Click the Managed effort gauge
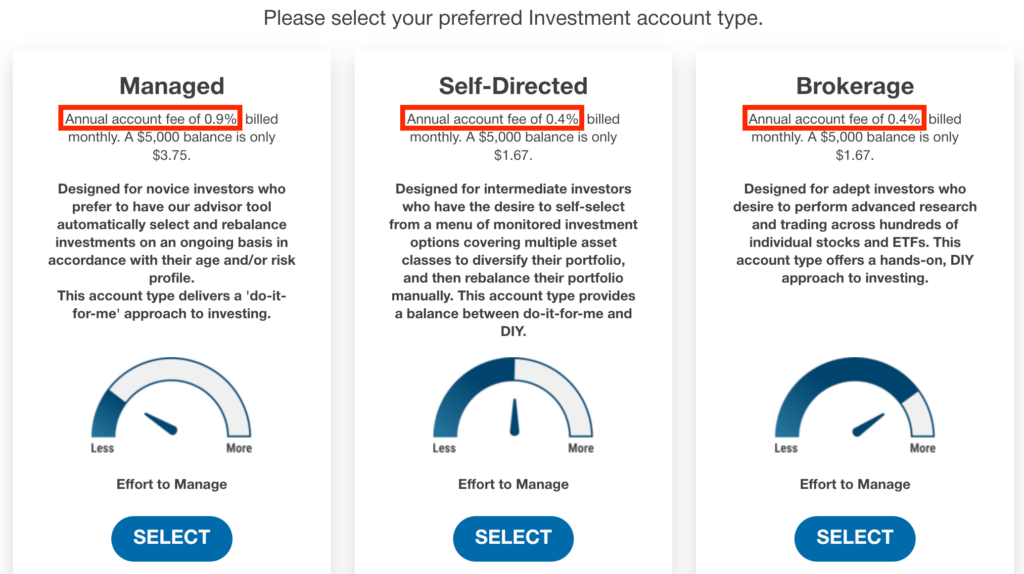This screenshot has width=1024, height=574. click(171, 397)
